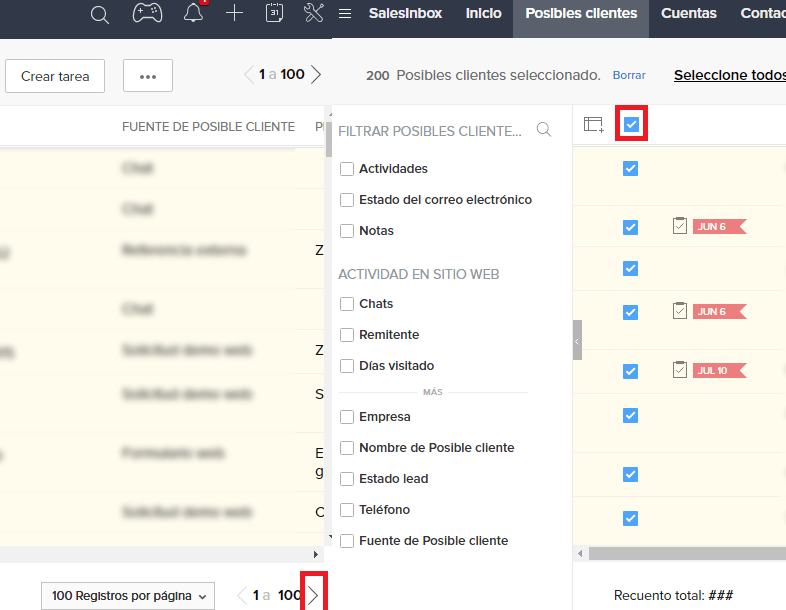This screenshot has width=786, height=610.
Task: Go to next page using bottom arrow
Action: [x=314, y=595]
